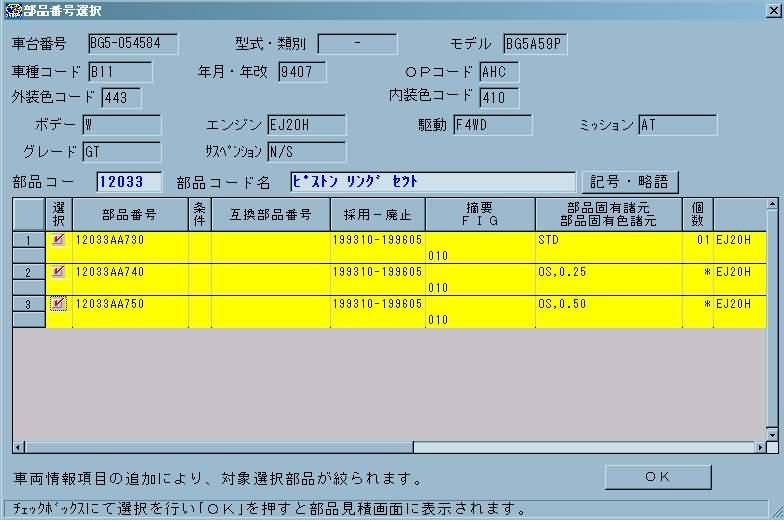This screenshot has height=520, width=784.
Task: Click the 採用-廃止 column header
Action: (x=378, y=214)
